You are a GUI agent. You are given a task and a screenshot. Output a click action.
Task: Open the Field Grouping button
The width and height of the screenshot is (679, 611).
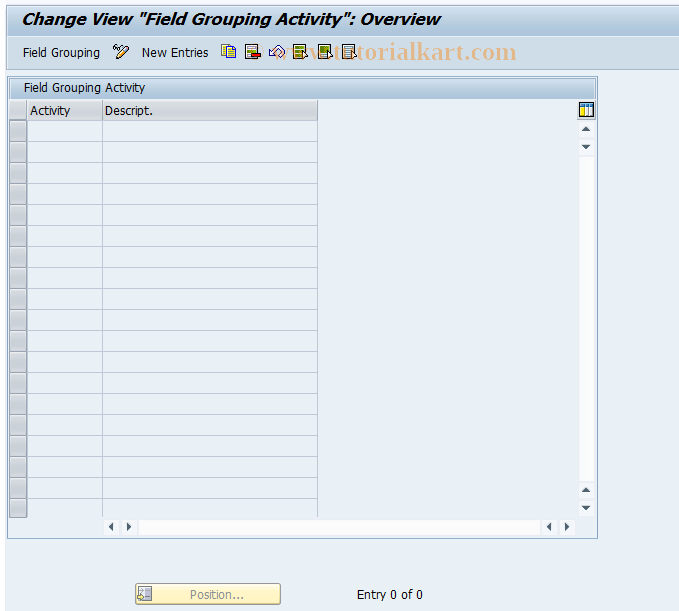tap(61, 52)
